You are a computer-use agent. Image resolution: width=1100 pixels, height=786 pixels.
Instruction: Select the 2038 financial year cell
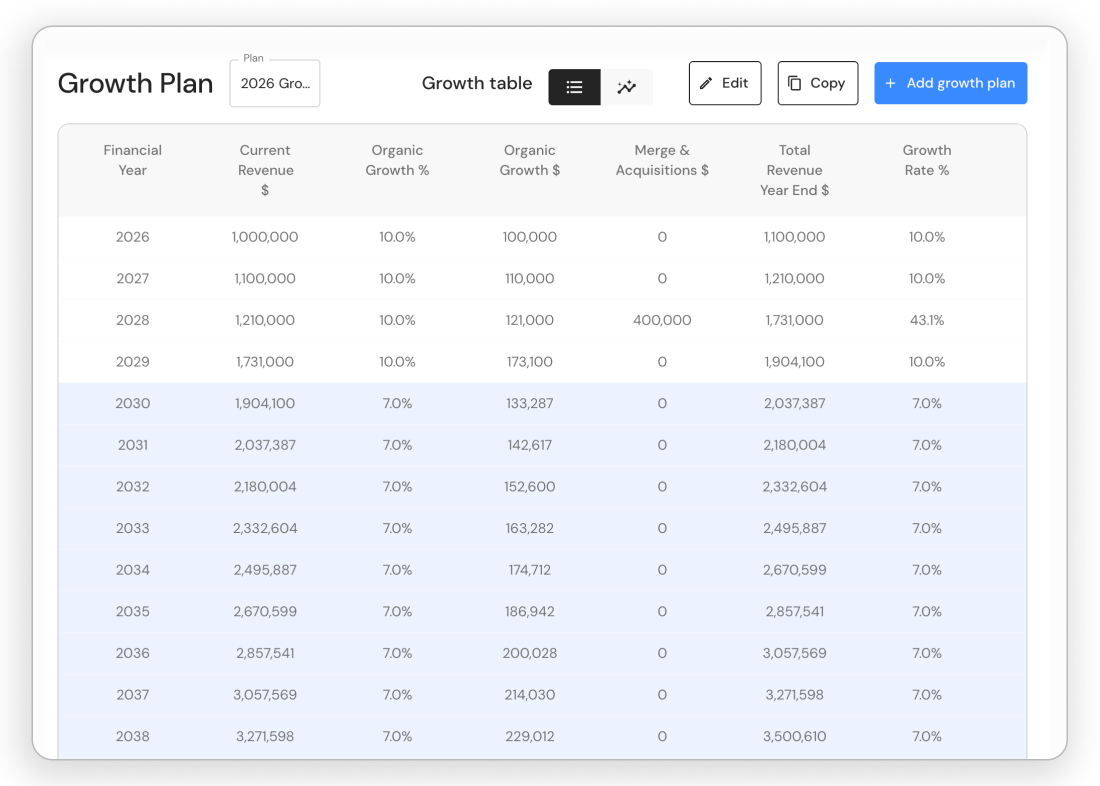(133, 736)
